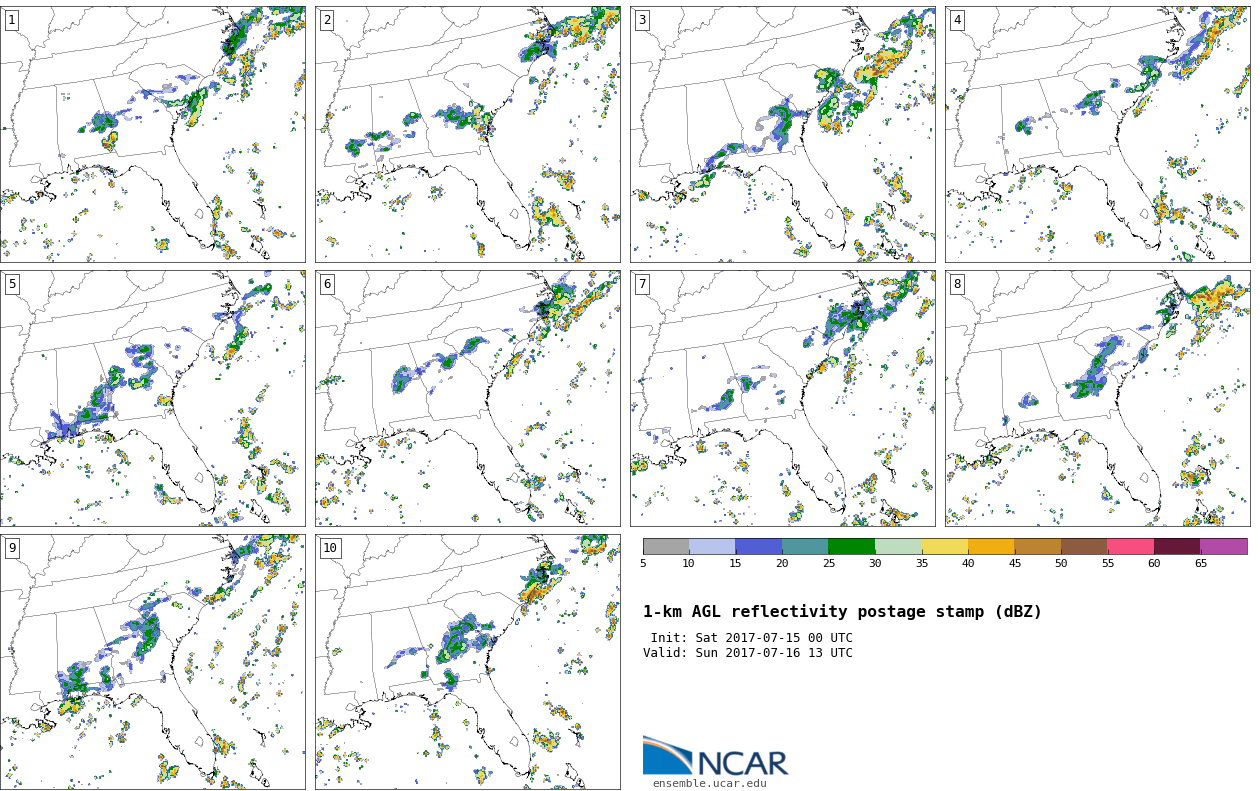
Task: Click the Init time text line
Action: coord(752,638)
